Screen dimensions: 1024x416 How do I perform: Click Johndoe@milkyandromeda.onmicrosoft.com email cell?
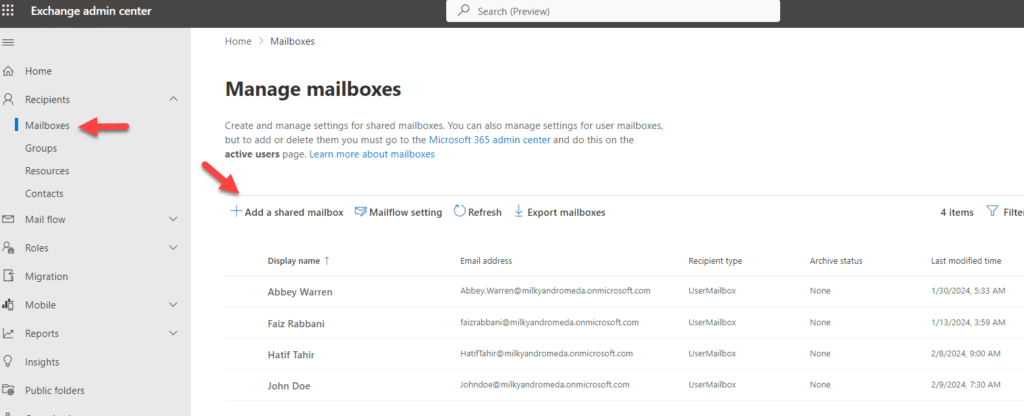(545, 385)
